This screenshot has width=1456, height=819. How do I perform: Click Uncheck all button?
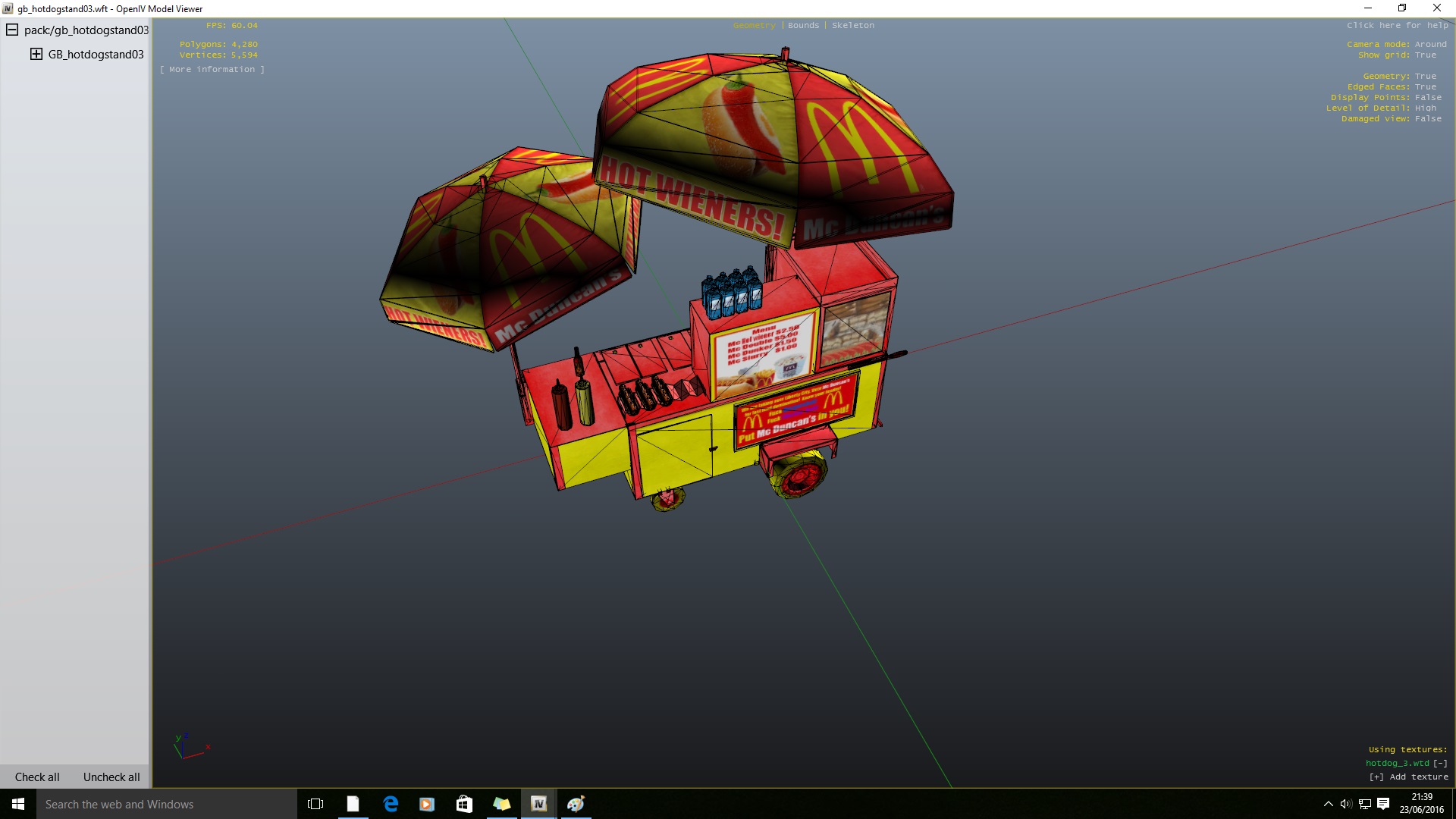tap(111, 777)
